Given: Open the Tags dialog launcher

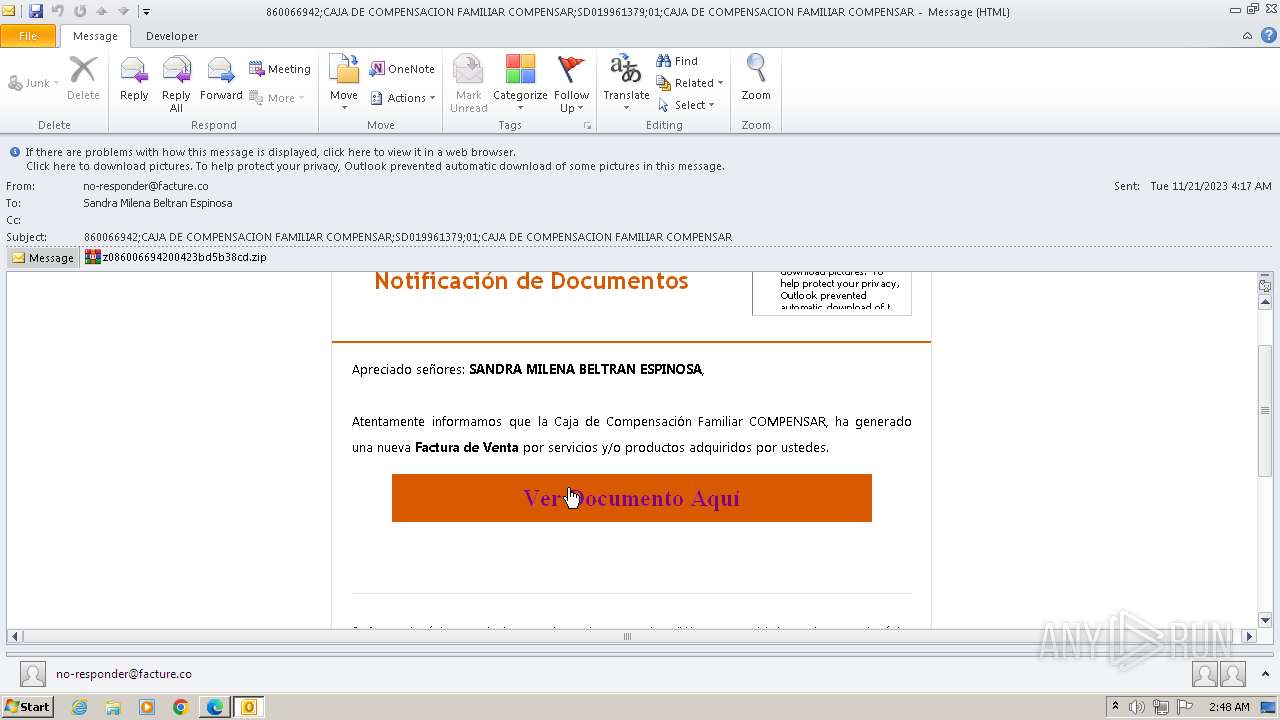Looking at the screenshot, I should point(588,126).
